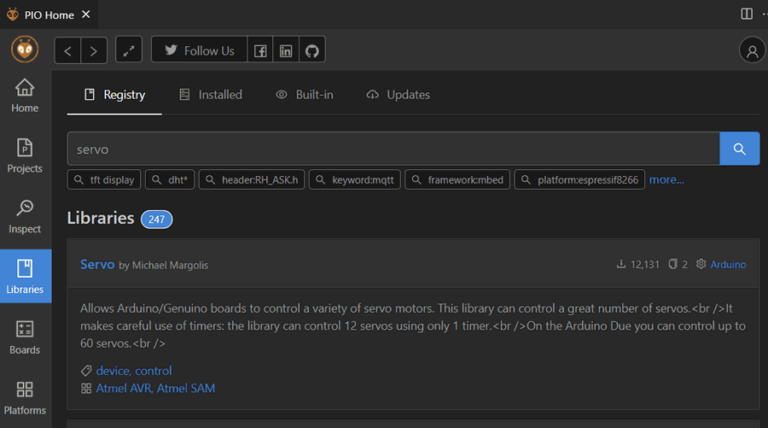This screenshot has height=428, width=768.
Task: Open the GitHub link icon
Action: point(312,50)
